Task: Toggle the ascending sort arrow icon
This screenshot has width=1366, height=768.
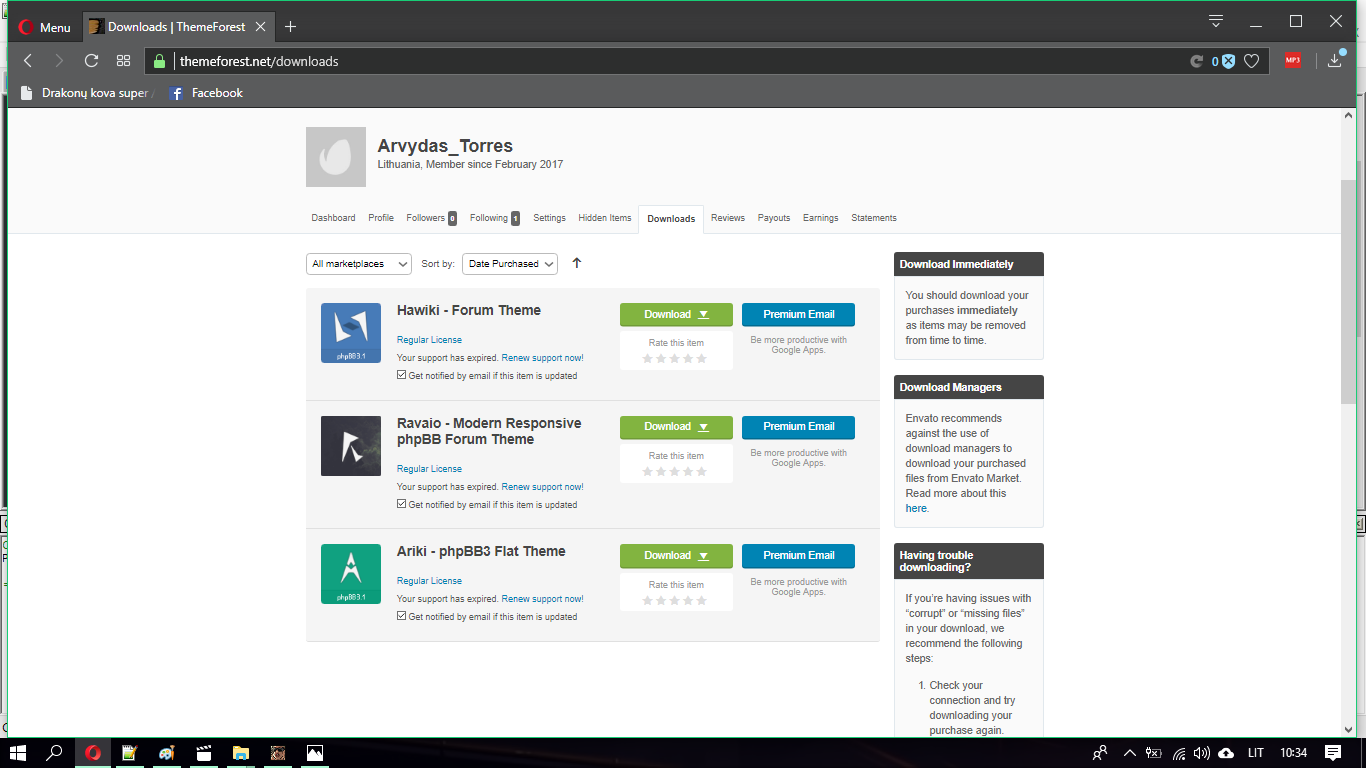Action: (577, 263)
